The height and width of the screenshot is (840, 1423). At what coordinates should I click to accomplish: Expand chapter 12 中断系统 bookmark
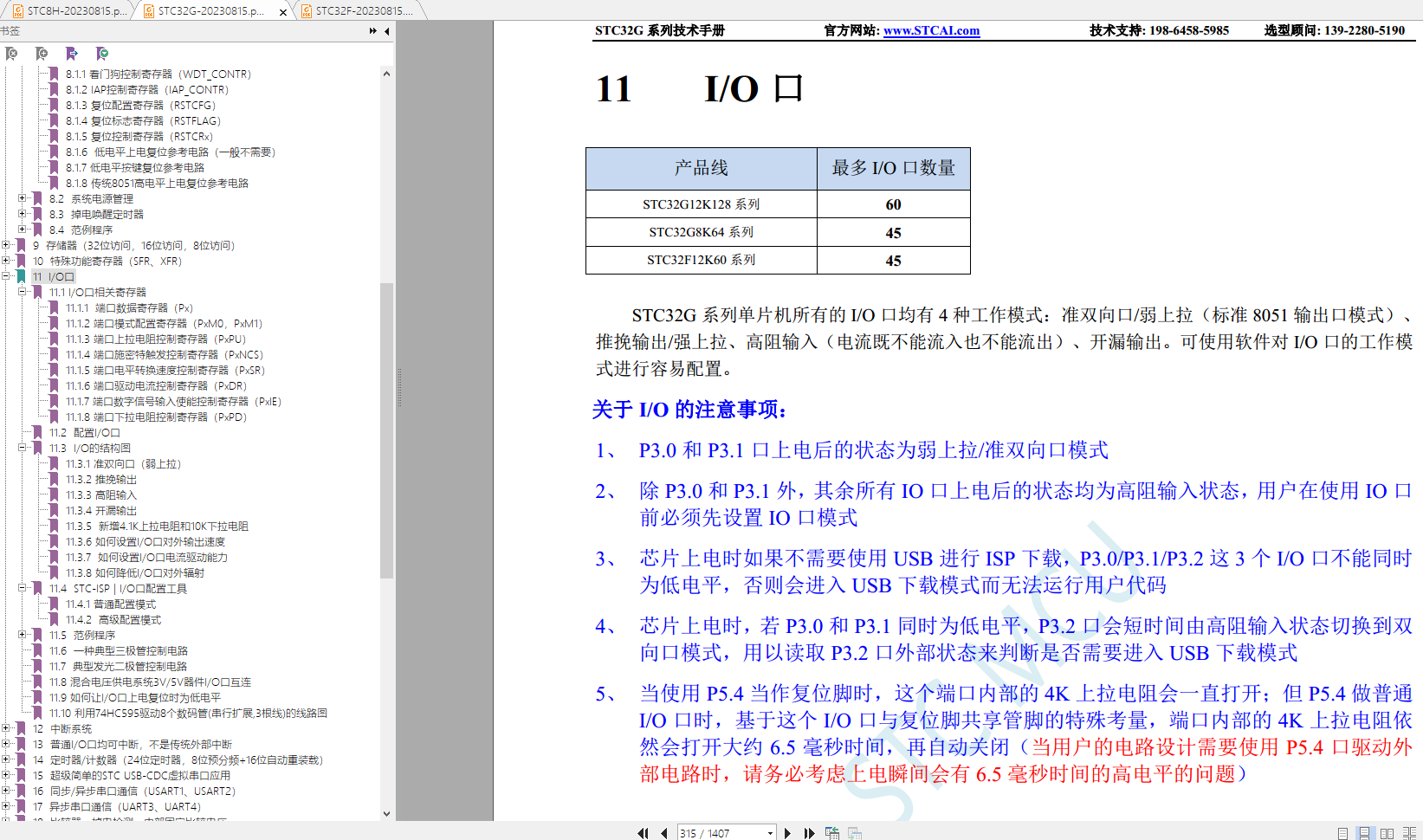click(x=6, y=728)
